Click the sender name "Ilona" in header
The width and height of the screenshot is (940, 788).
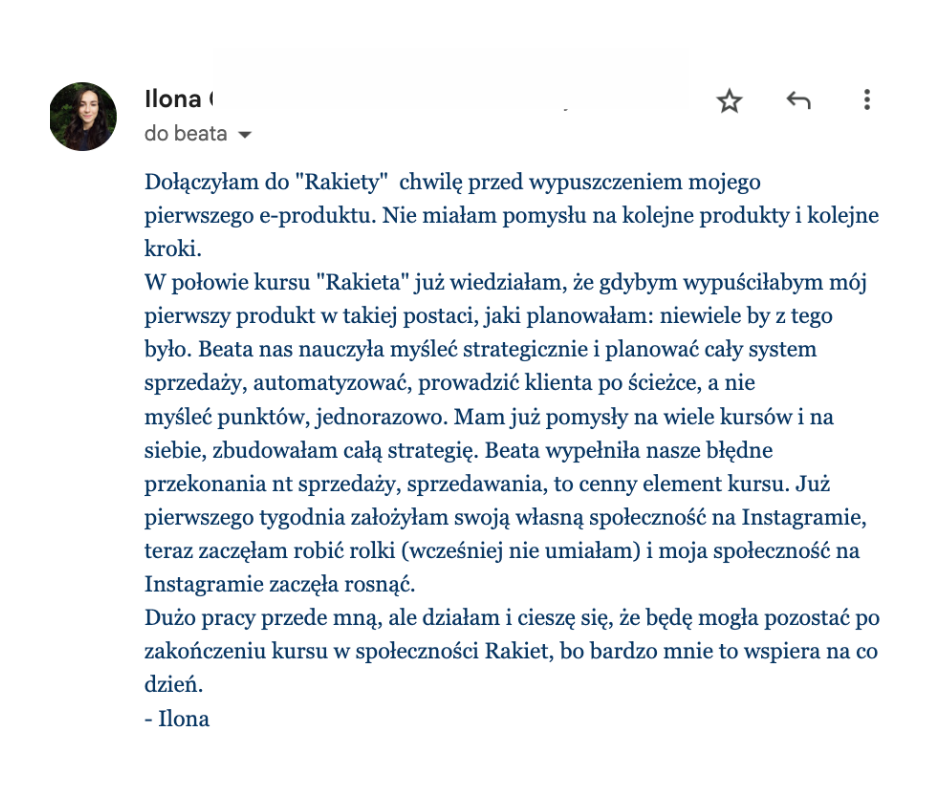point(173,100)
